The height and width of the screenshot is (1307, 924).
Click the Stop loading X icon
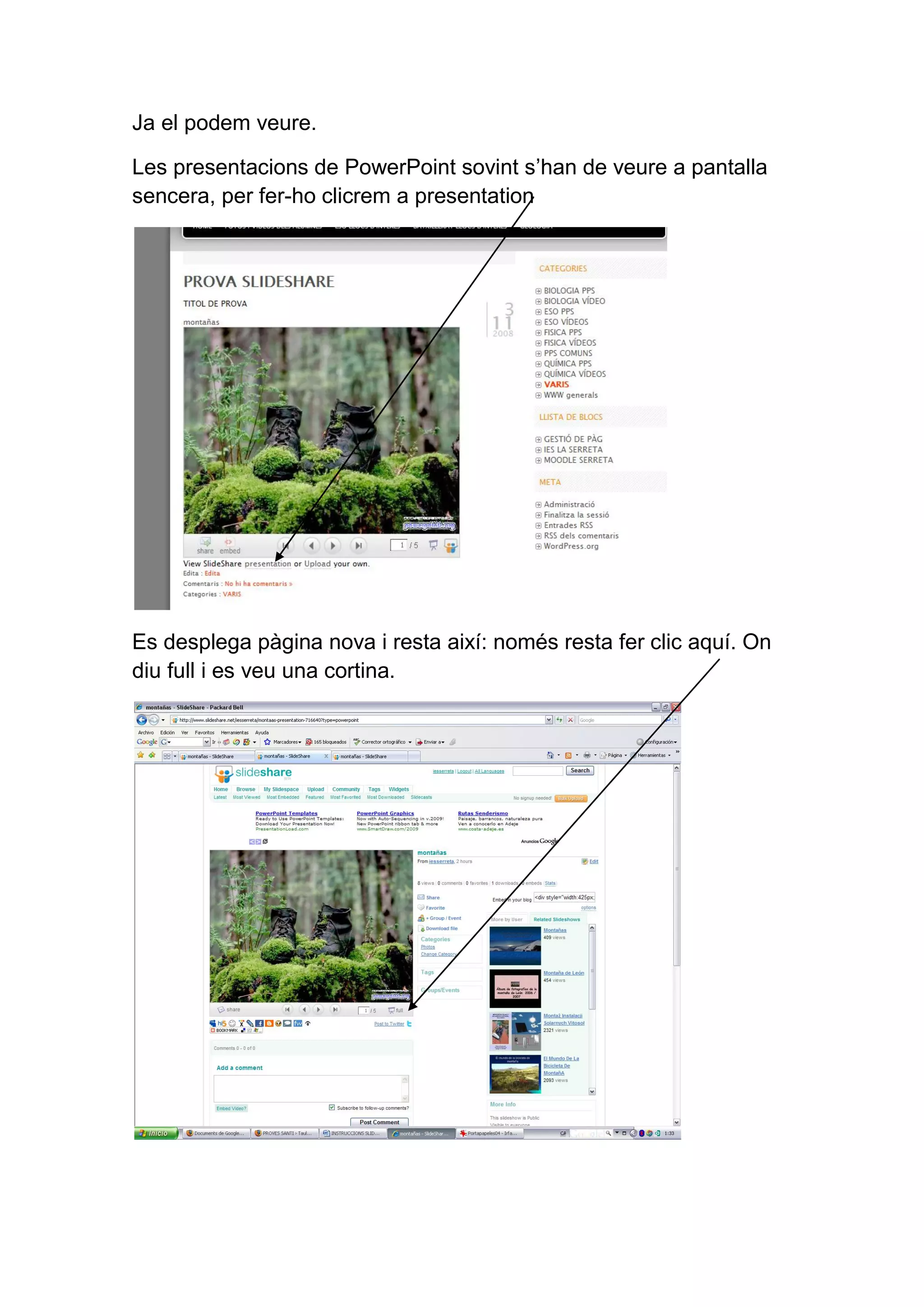point(570,719)
